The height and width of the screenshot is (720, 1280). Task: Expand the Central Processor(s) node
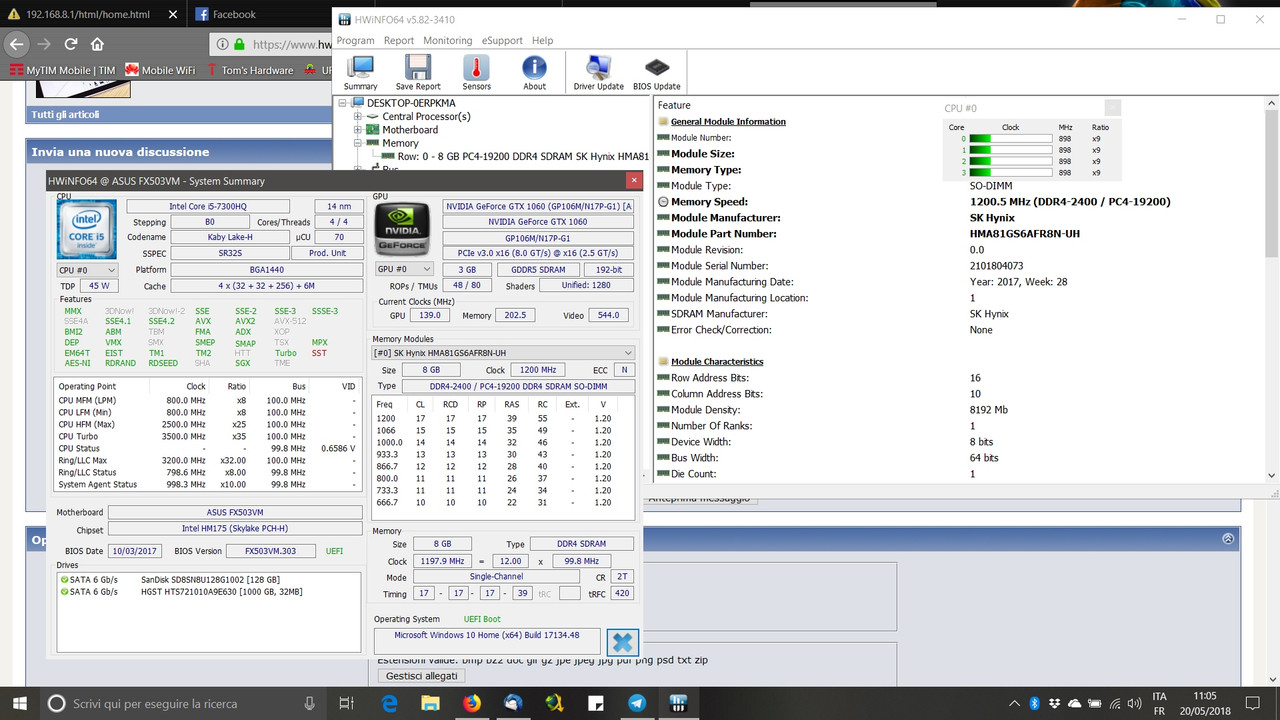[358, 117]
